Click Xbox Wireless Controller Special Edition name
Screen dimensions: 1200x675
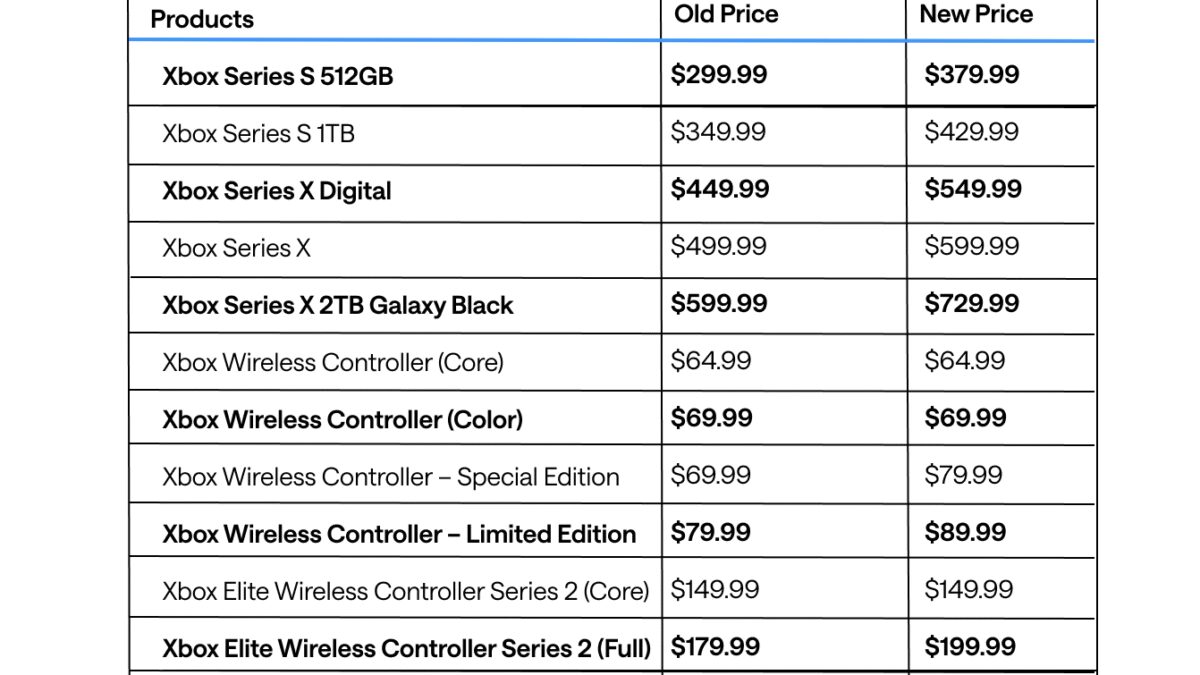(x=390, y=477)
